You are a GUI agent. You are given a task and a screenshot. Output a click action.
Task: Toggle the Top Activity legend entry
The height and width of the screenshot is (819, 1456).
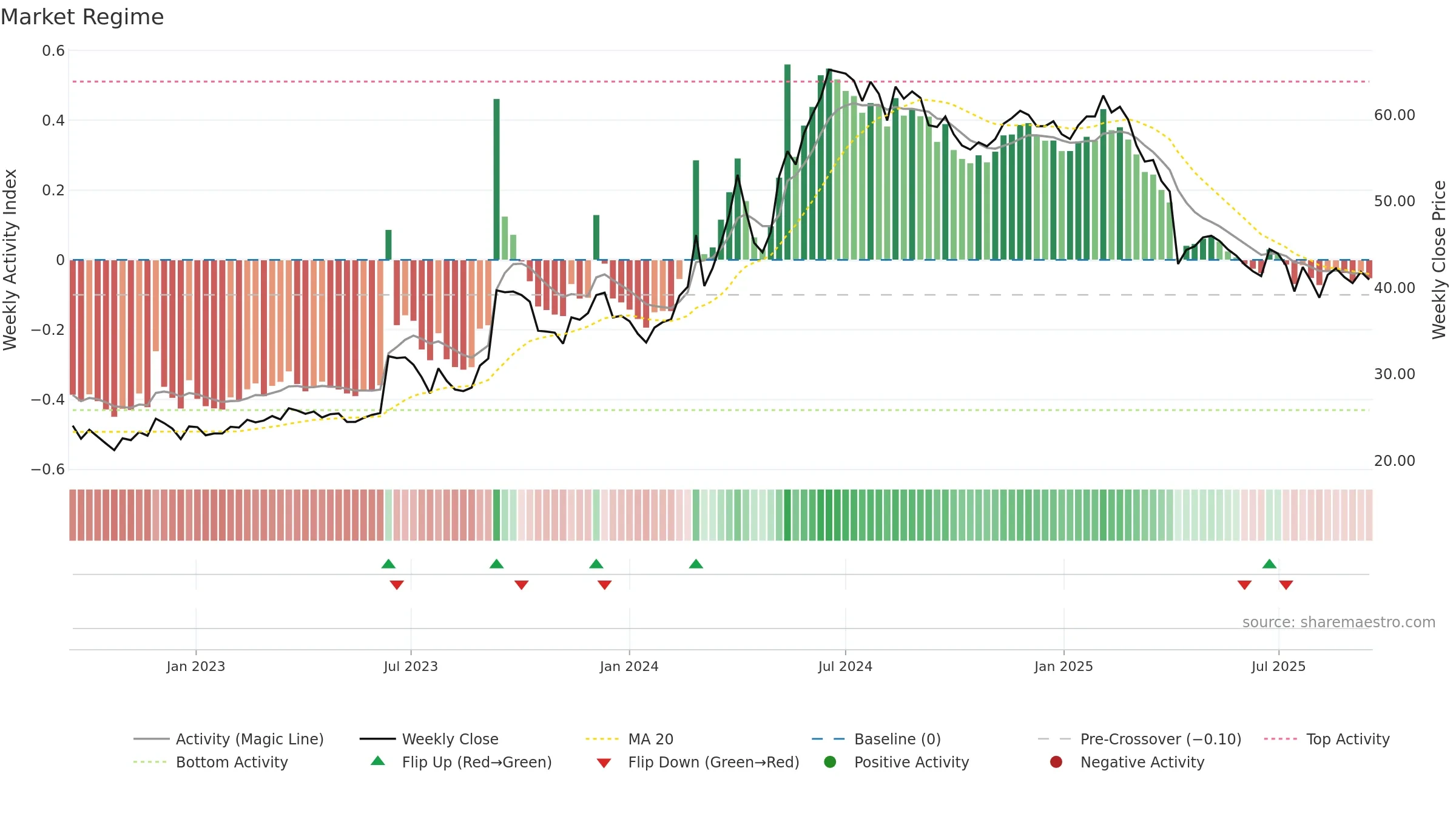coord(1327,739)
